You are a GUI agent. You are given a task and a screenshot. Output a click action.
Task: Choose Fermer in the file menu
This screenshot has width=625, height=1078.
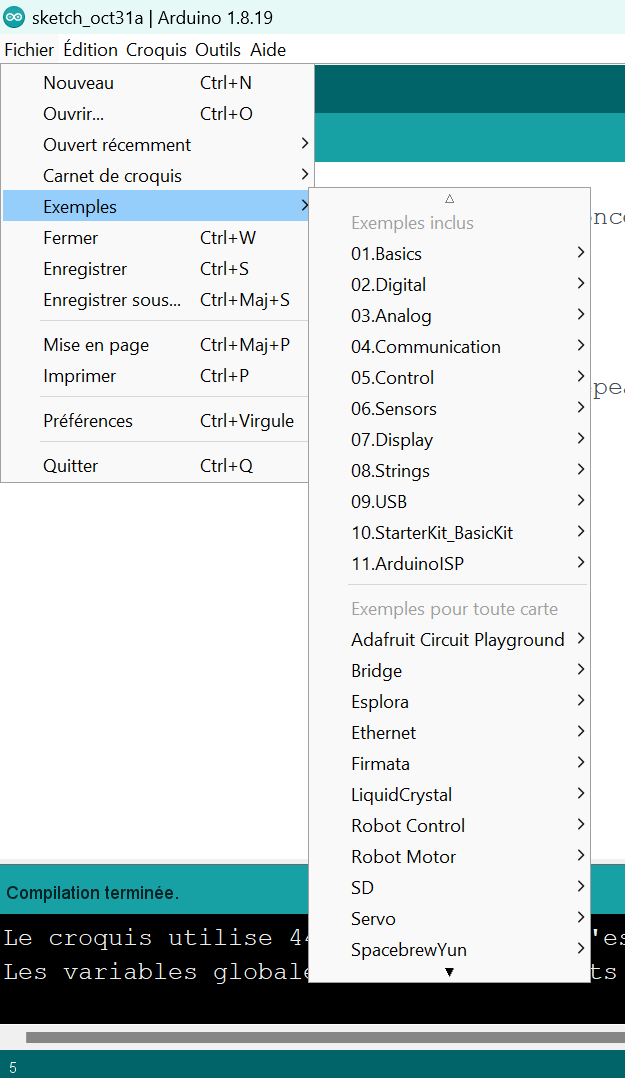point(157,238)
